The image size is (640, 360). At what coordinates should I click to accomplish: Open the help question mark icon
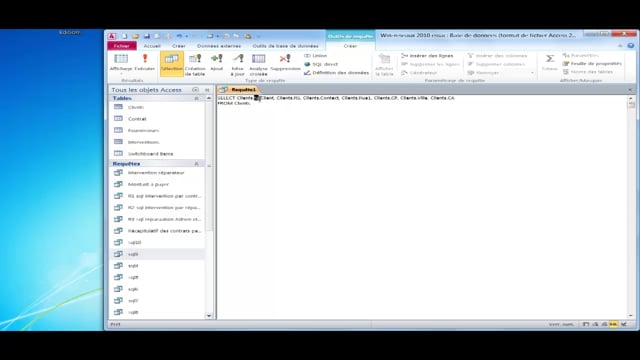point(631,46)
